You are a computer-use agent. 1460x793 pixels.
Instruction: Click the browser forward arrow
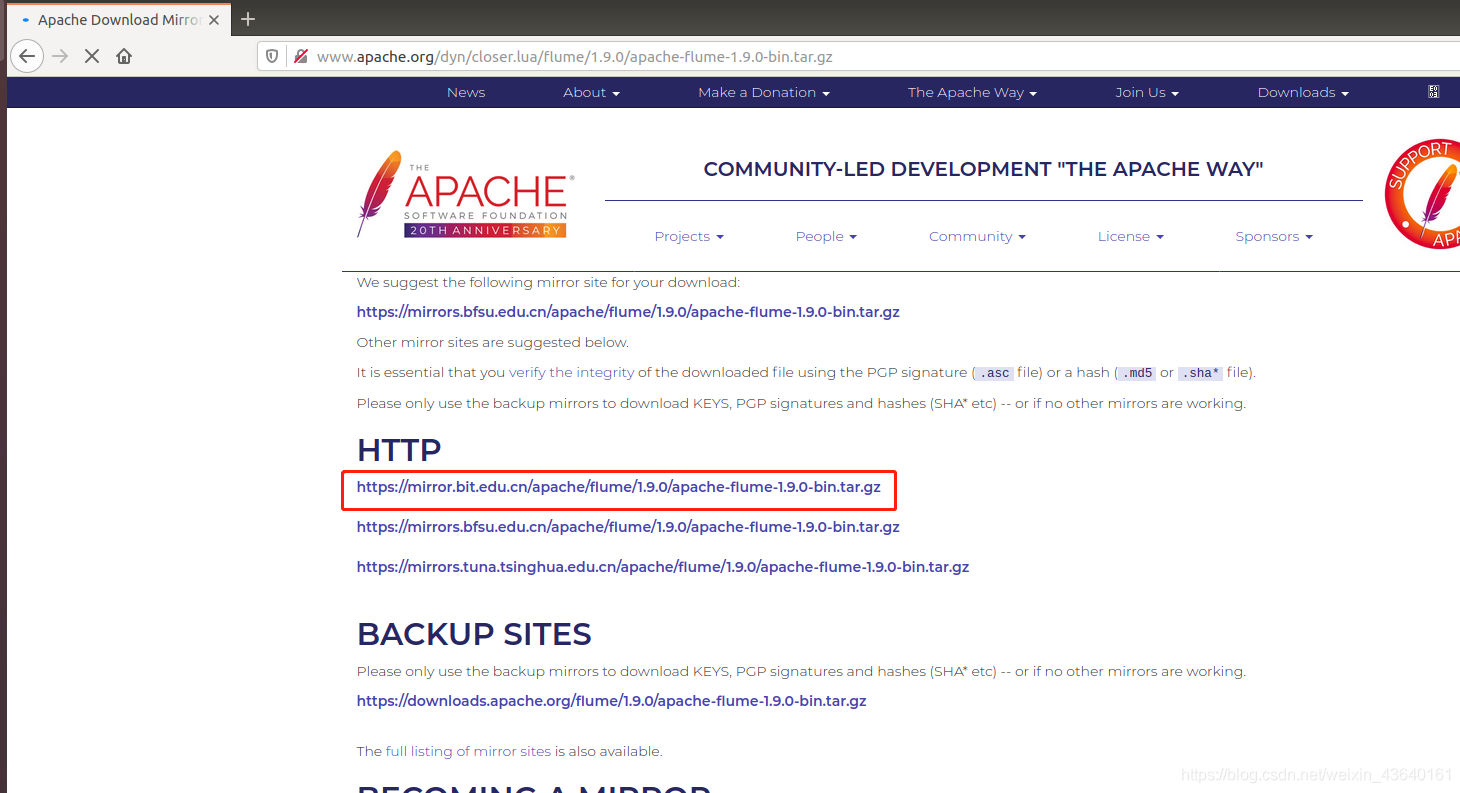(60, 56)
